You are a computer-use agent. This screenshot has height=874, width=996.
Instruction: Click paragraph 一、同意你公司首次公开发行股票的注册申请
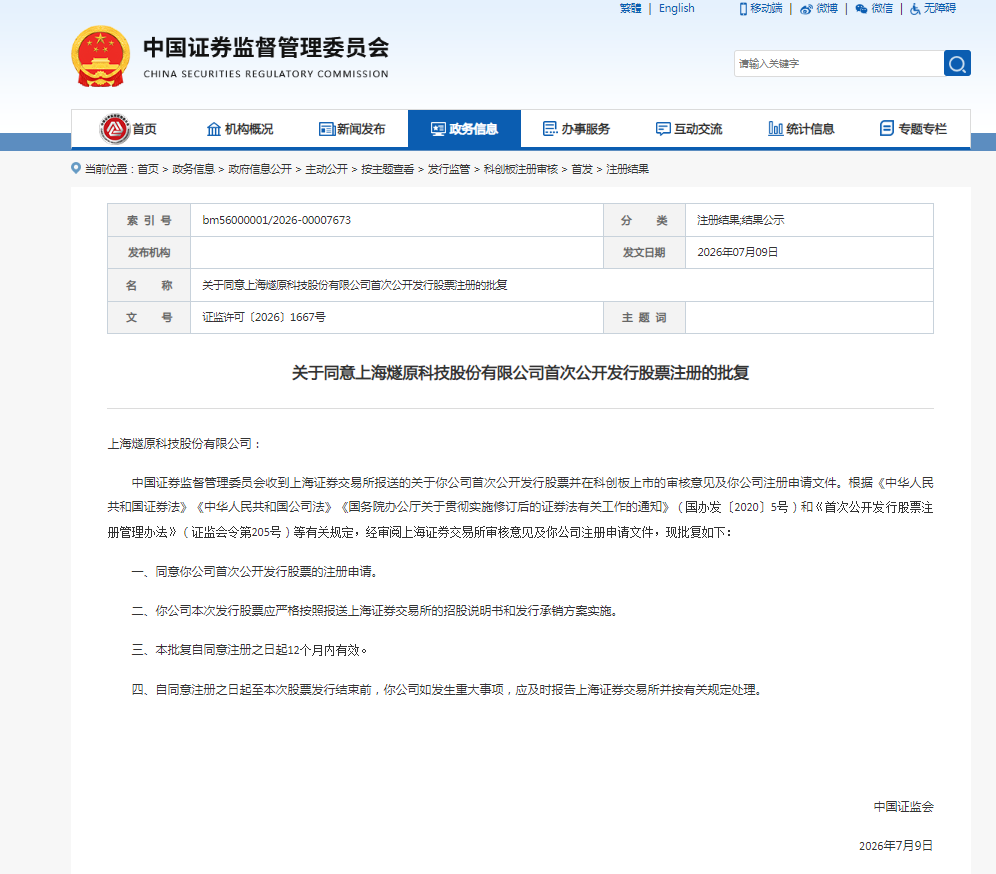pos(255,572)
